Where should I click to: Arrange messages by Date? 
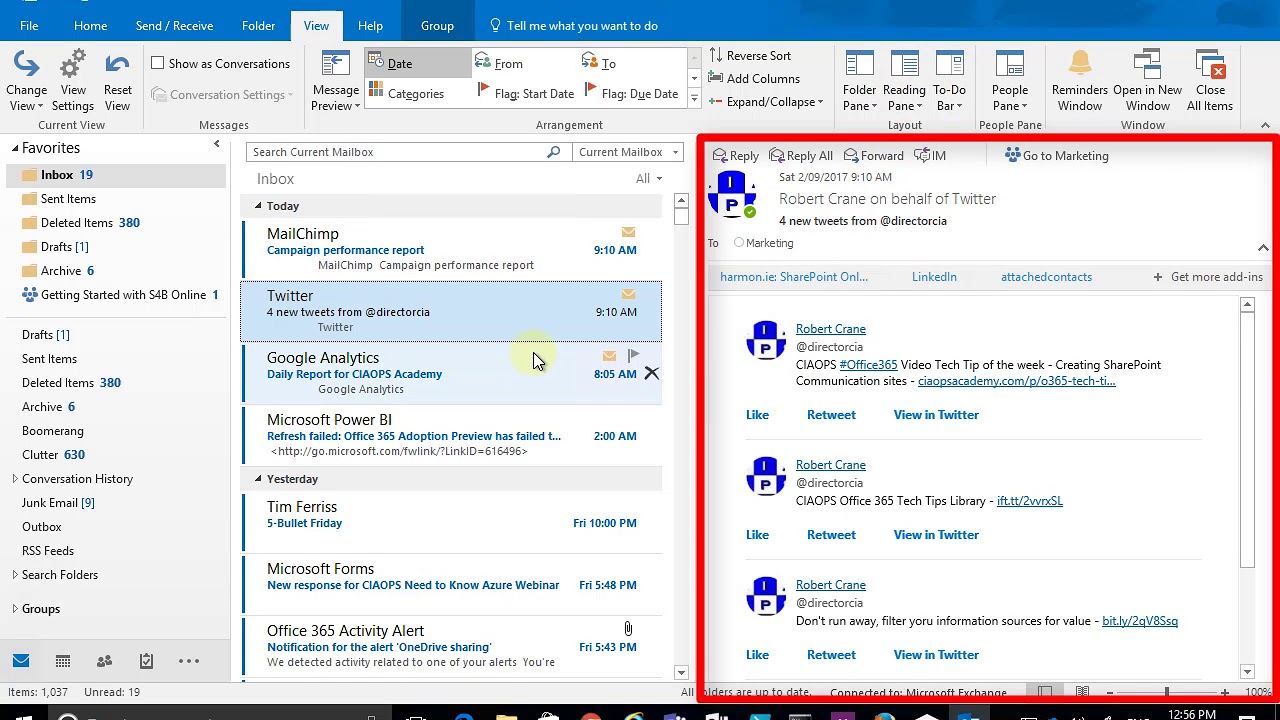418,63
